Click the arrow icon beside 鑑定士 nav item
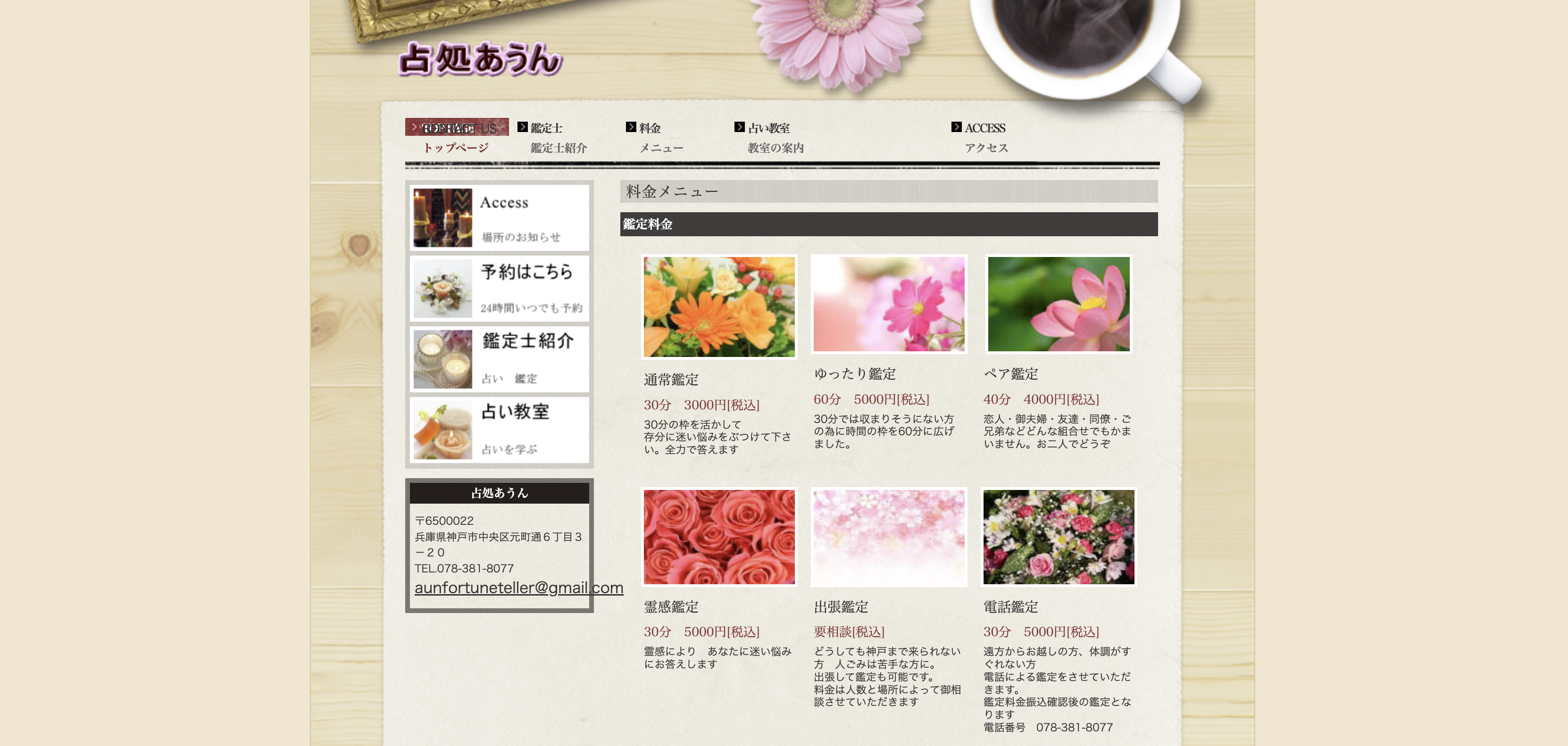This screenshot has width=1568, height=746. pos(525,127)
